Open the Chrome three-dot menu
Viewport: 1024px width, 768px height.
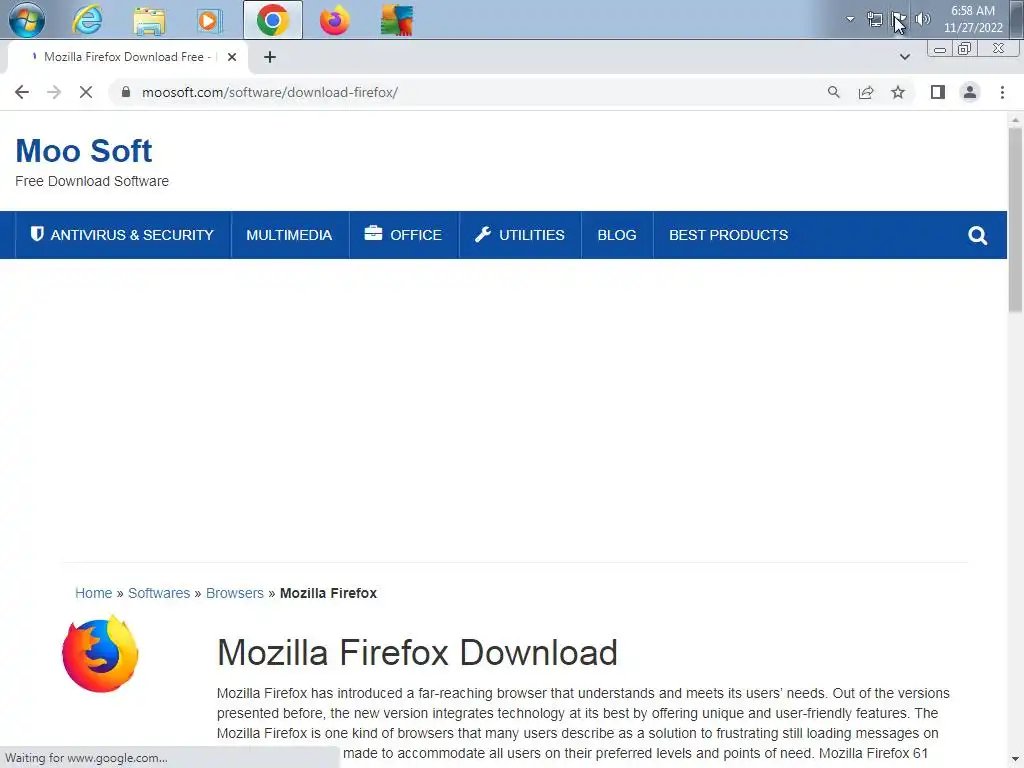pos(1002,92)
